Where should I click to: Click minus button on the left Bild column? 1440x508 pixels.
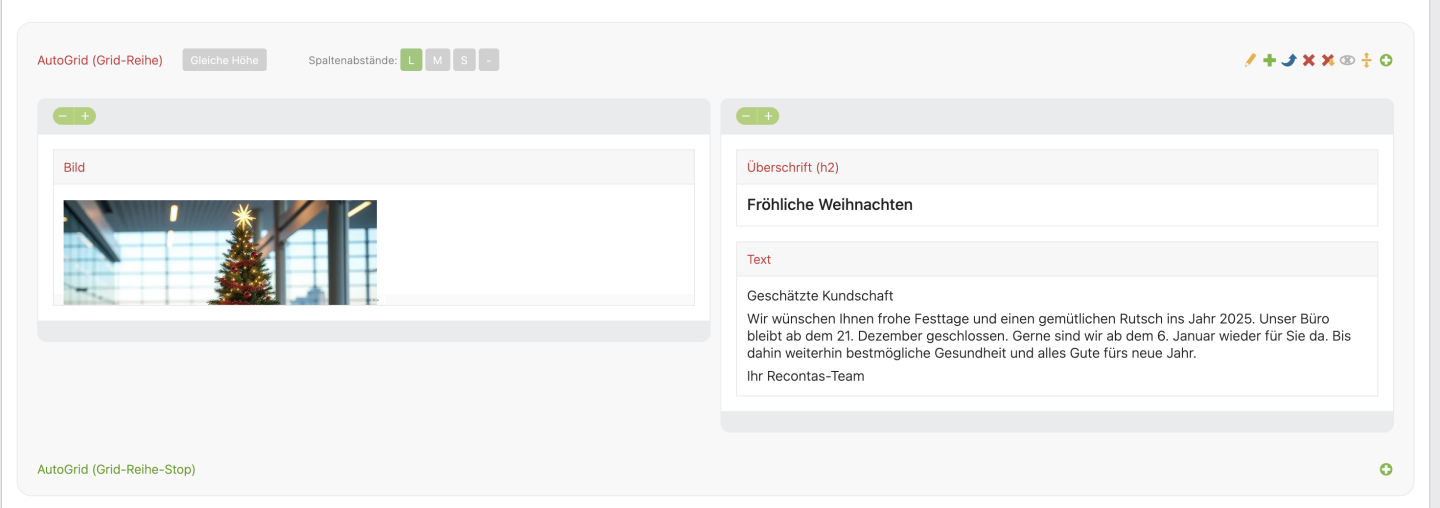click(x=63, y=116)
